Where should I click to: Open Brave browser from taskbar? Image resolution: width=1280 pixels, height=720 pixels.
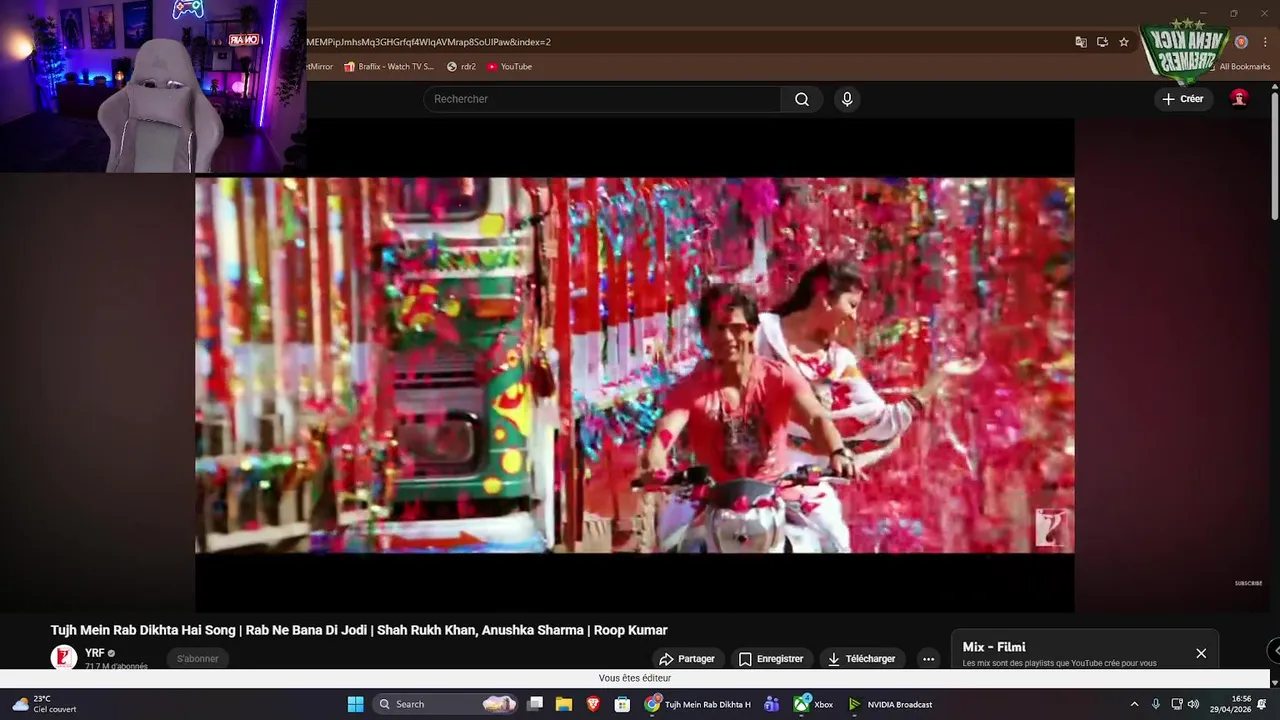[x=593, y=704]
